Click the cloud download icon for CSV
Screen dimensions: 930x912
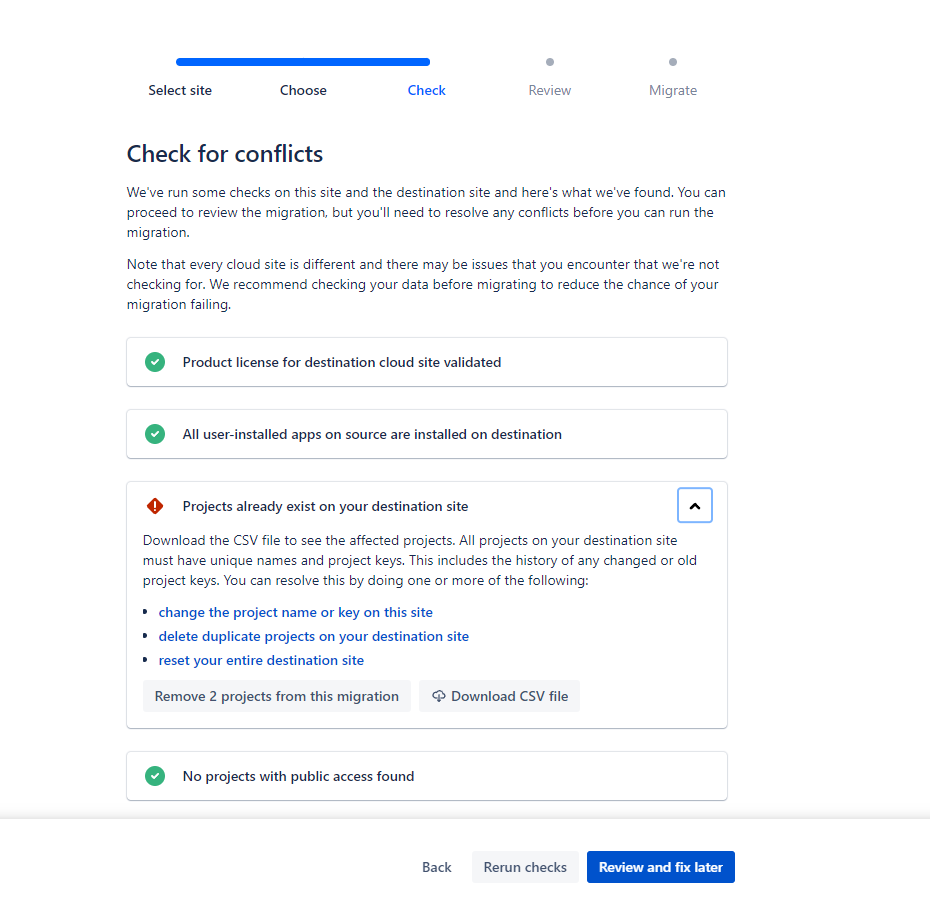click(439, 696)
